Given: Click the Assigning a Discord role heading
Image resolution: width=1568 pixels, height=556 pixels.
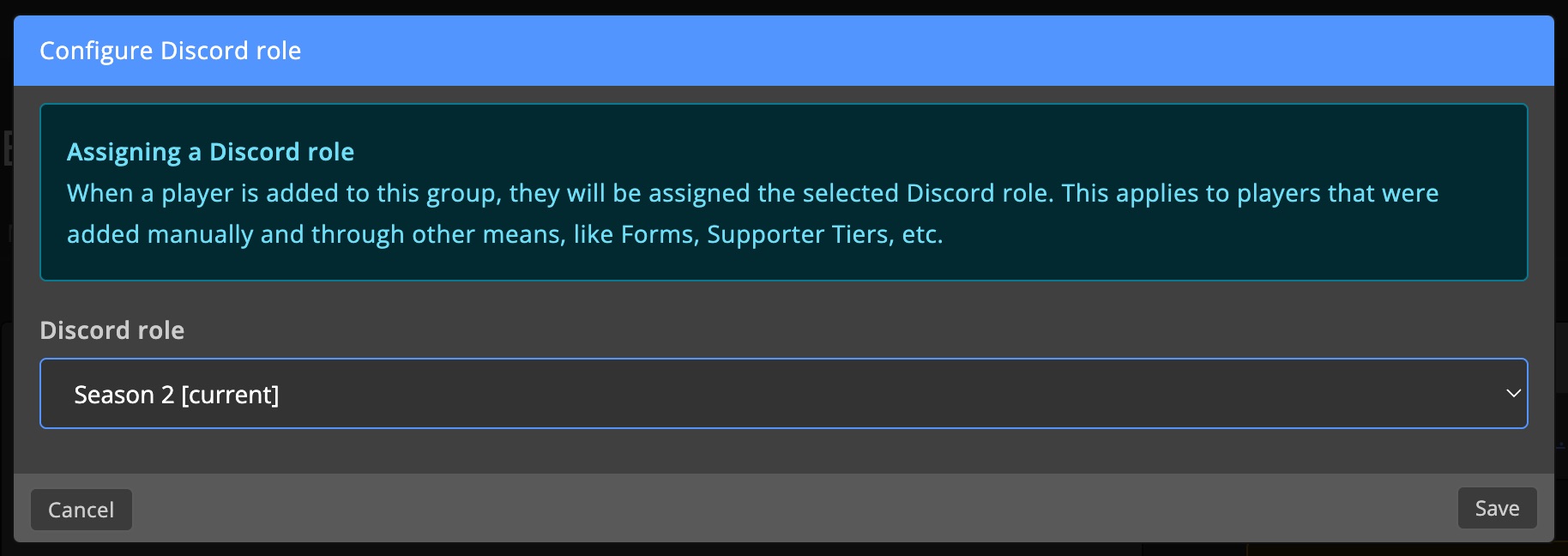Looking at the screenshot, I should [x=211, y=152].
